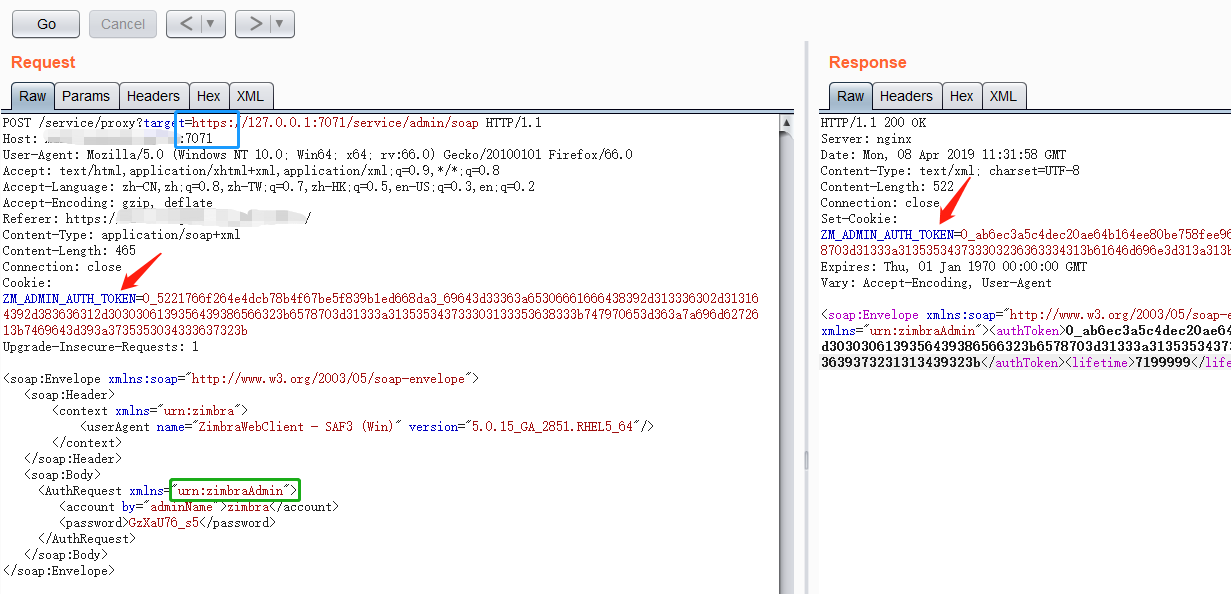Open the Request Hex tab
Screen dimensions: 1231x594
pyautogui.click(x=208, y=96)
